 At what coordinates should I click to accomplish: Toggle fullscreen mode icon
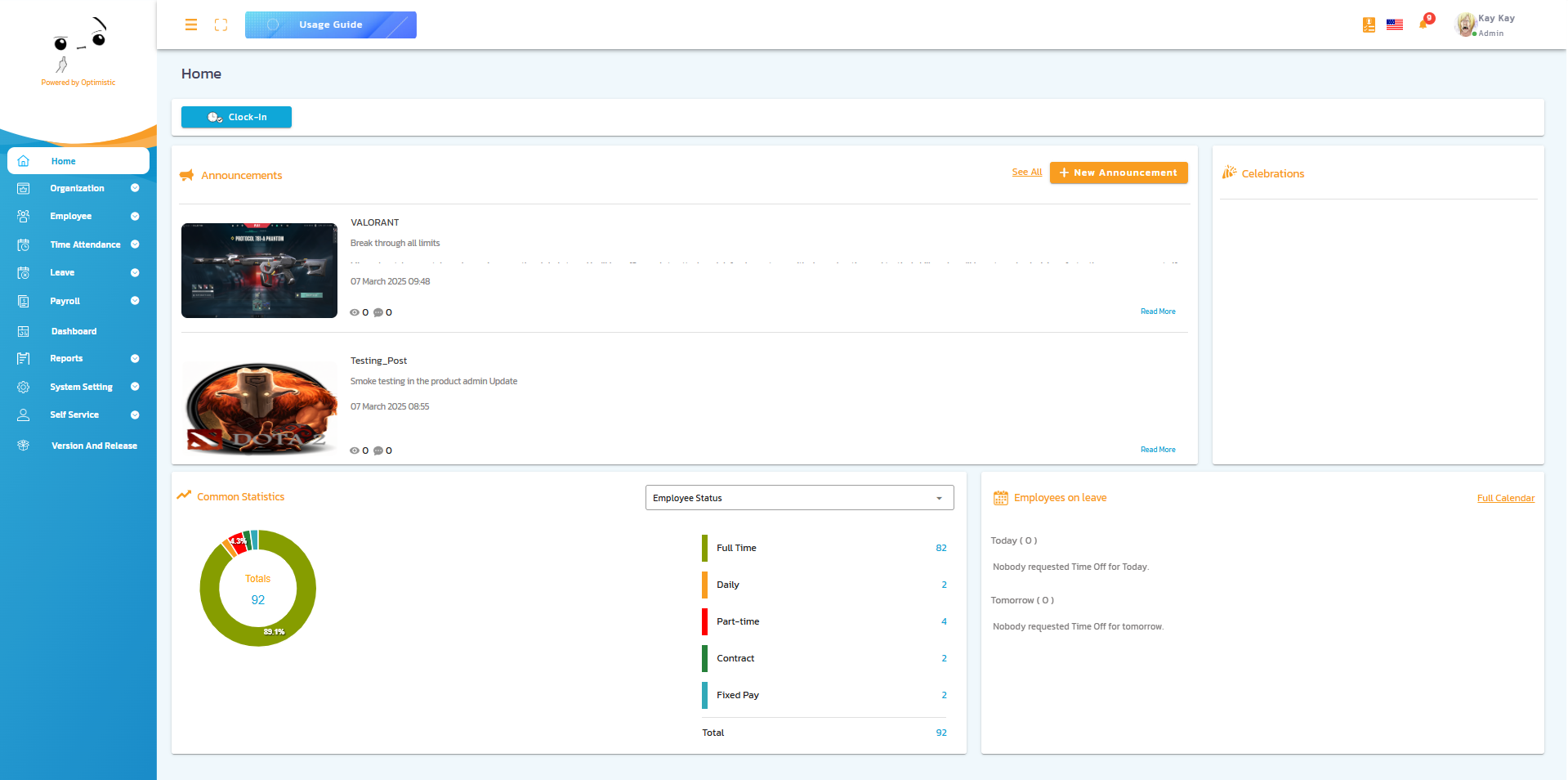tap(221, 25)
